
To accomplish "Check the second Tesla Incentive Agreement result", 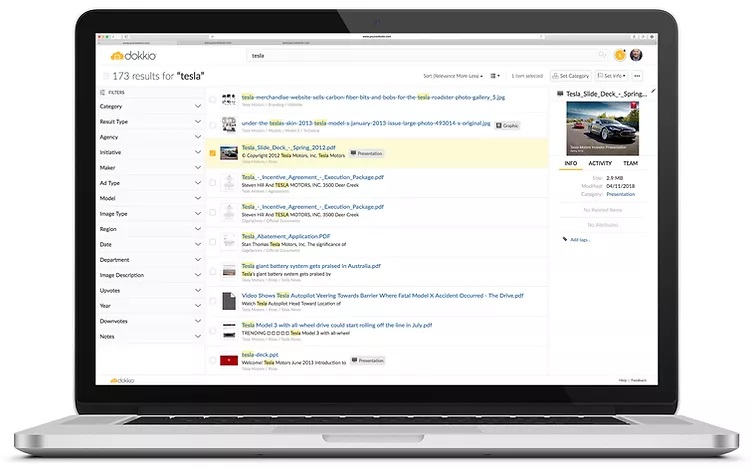I will [x=213, y=212].
